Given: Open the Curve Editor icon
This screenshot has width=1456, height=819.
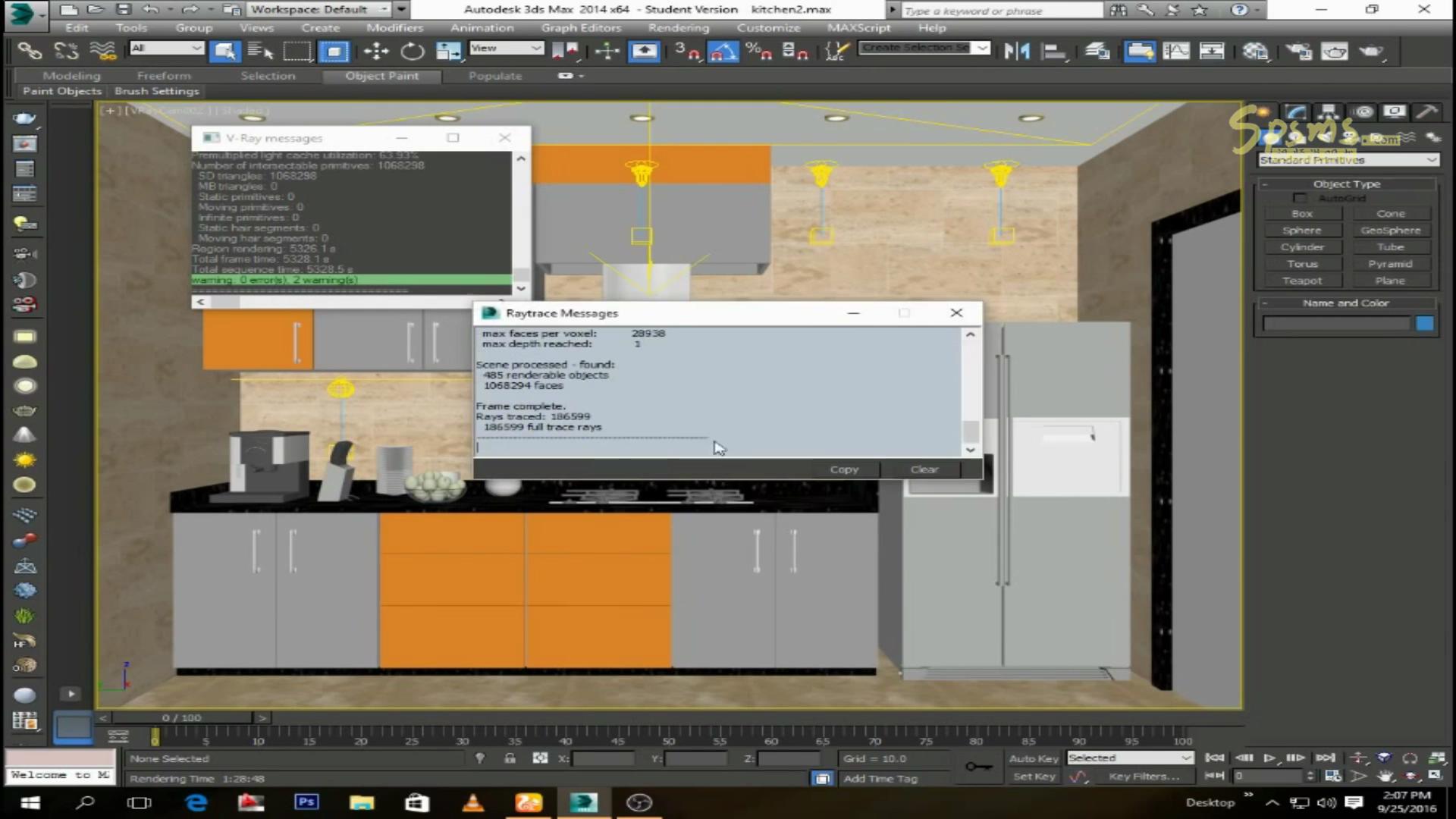Looking at the screenshot, I should coord(1175,51).
